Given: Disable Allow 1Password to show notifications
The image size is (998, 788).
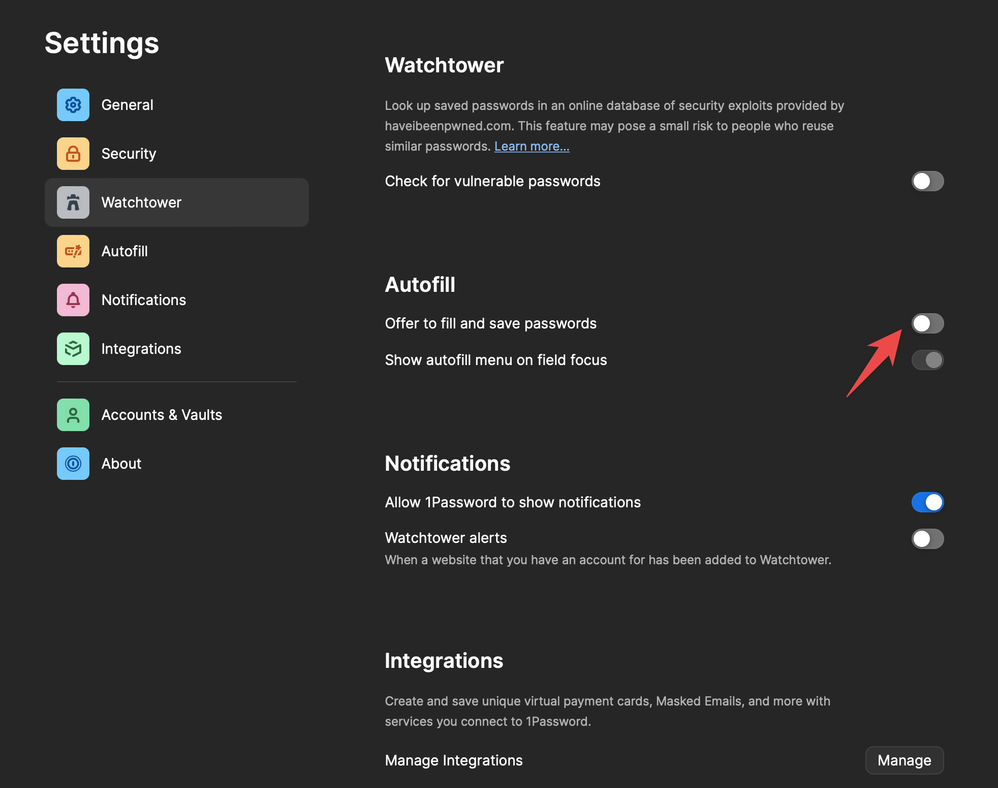Looking at the screenshot, I should pos(927,502).
